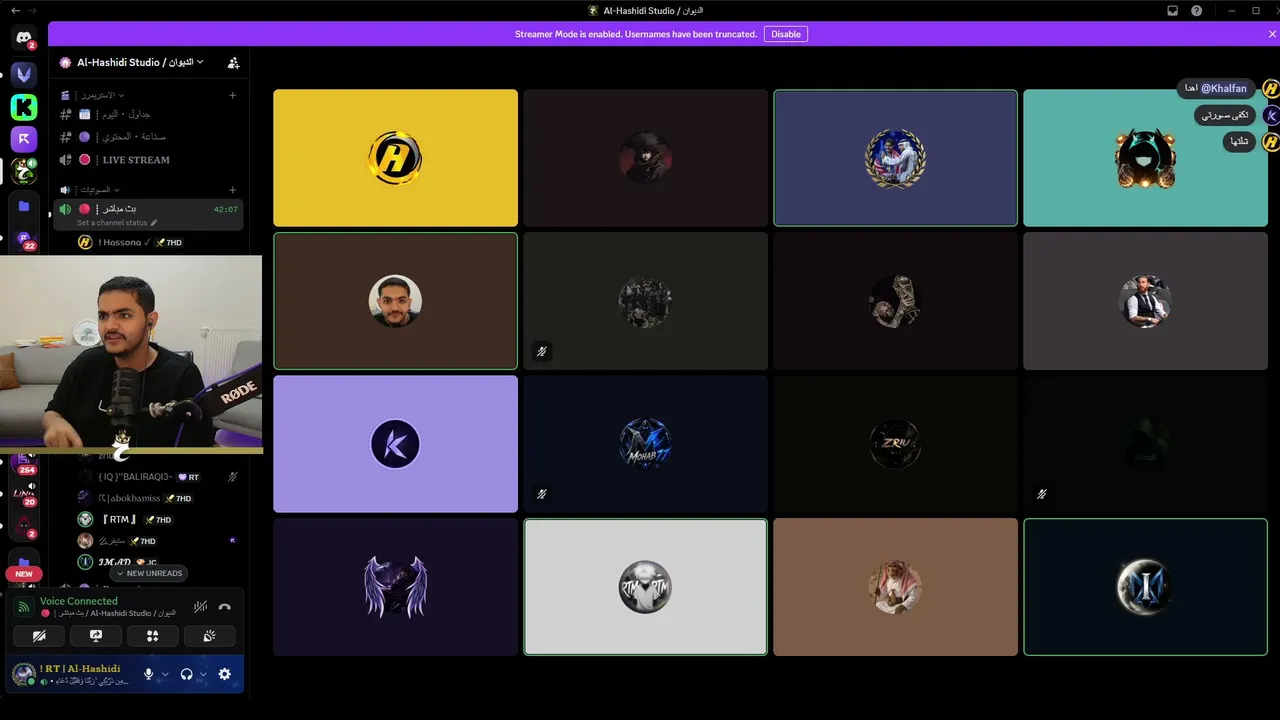Viewport: 1280px width, 720px height.
Task: Focus the gray RTM participant tile
Action: point(645,587)
